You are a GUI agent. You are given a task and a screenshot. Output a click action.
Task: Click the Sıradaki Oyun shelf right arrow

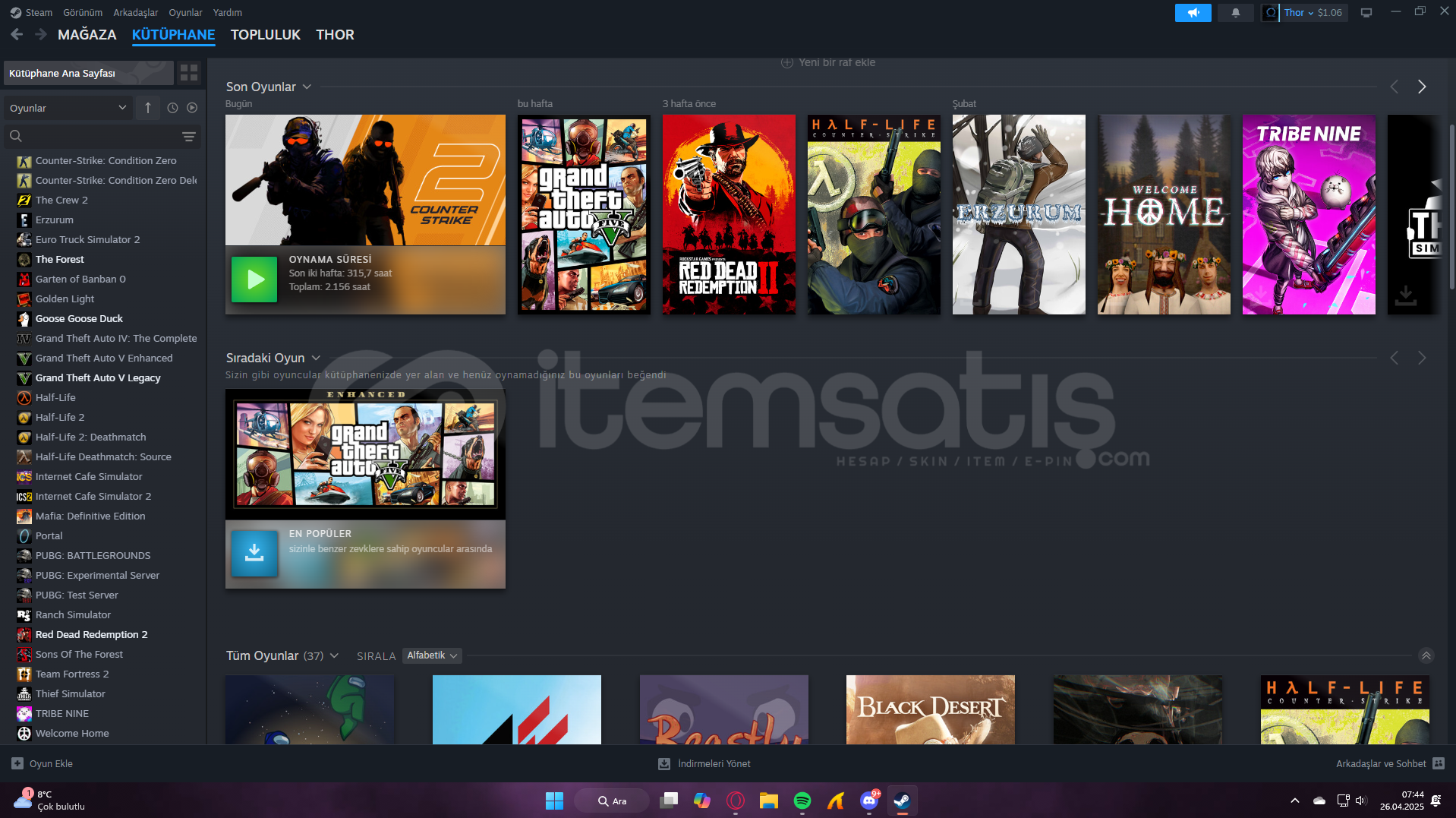click(x=1422, y=358)
